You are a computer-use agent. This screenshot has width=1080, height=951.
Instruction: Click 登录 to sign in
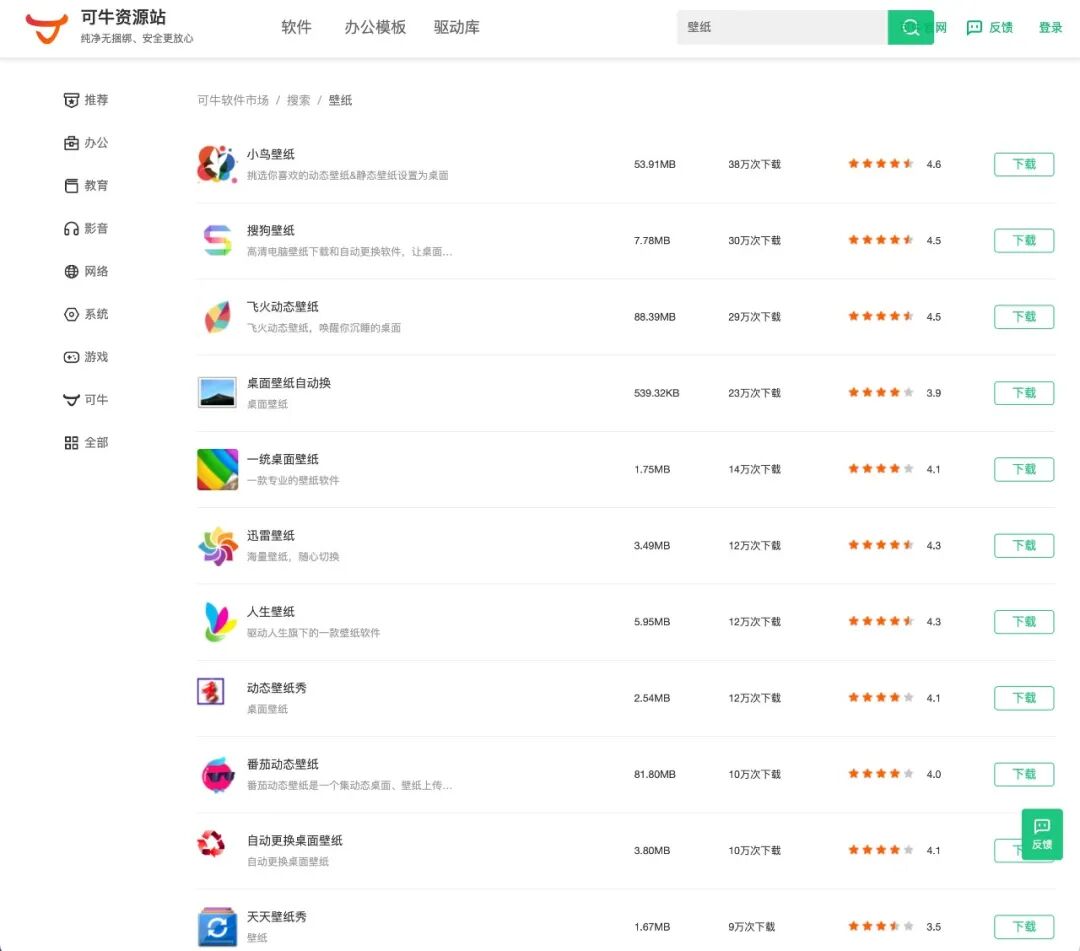pyautogui.click(x=1050, y=28)
